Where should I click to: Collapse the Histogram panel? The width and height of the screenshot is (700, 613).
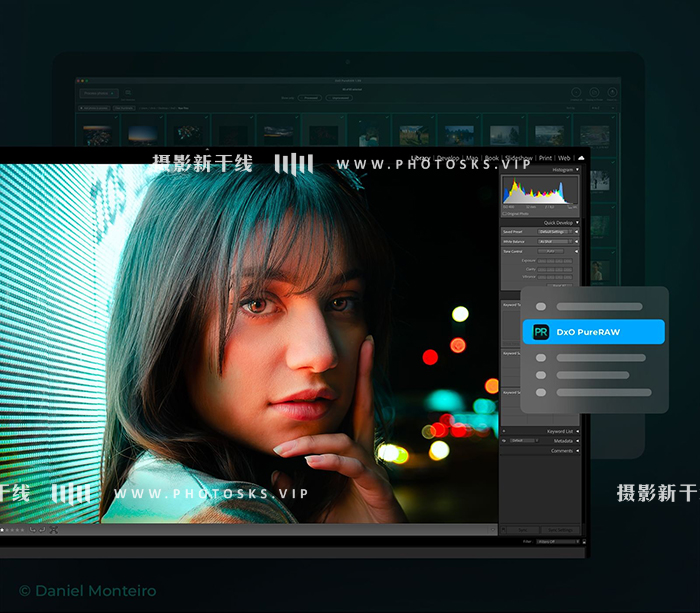pos(577,170)
